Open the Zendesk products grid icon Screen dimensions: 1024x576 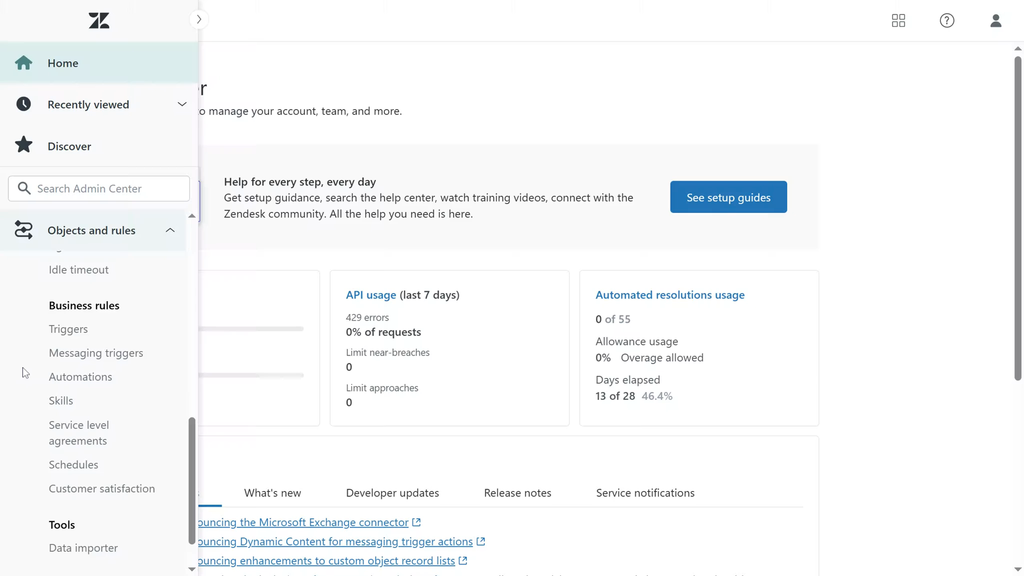[x=898, y=21]
